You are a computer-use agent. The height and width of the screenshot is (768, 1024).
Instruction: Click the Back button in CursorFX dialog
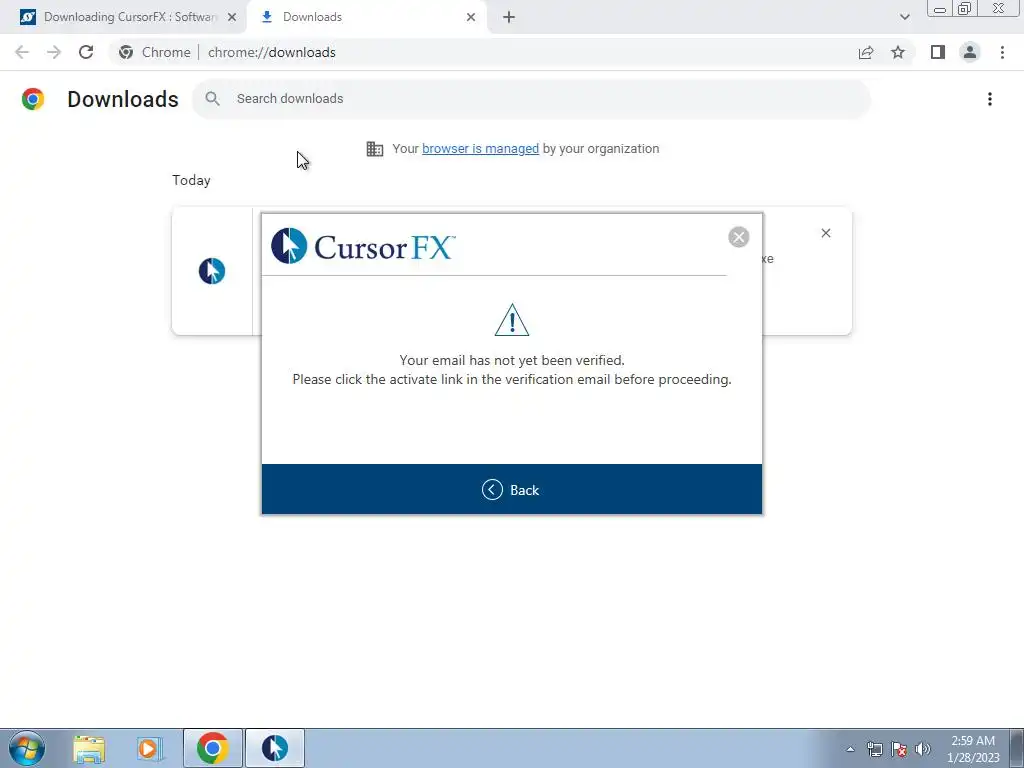[511, 490]
